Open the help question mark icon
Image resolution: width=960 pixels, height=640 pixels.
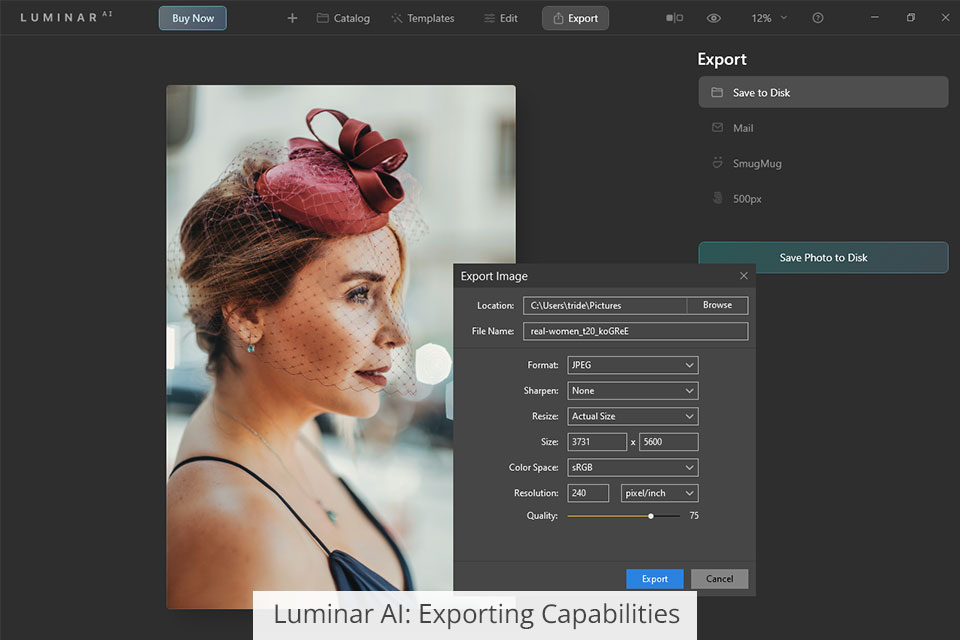(x=818, y=18)
